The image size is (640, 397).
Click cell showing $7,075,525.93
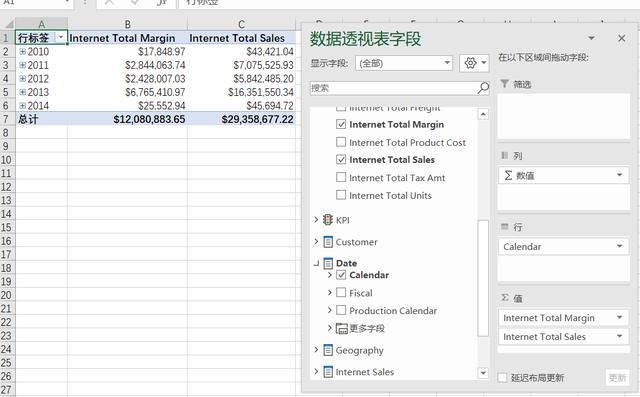tap(241, 65)
